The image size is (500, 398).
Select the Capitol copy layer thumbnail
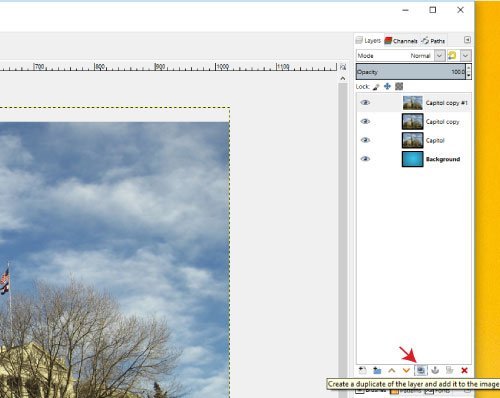(413, 122)
